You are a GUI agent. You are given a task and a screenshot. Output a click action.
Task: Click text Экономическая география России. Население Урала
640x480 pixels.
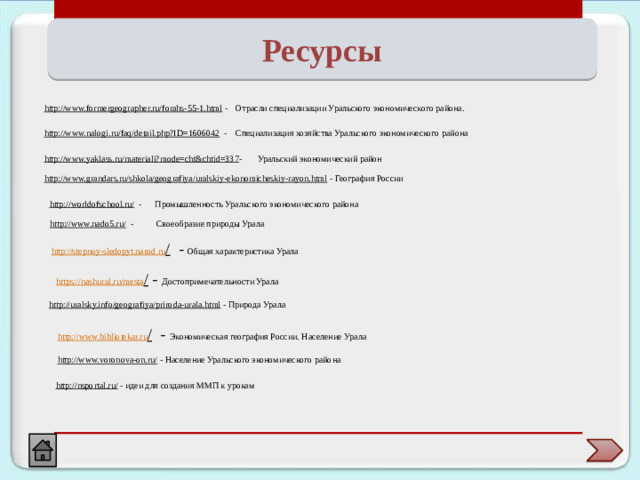[x=268, y=337]
